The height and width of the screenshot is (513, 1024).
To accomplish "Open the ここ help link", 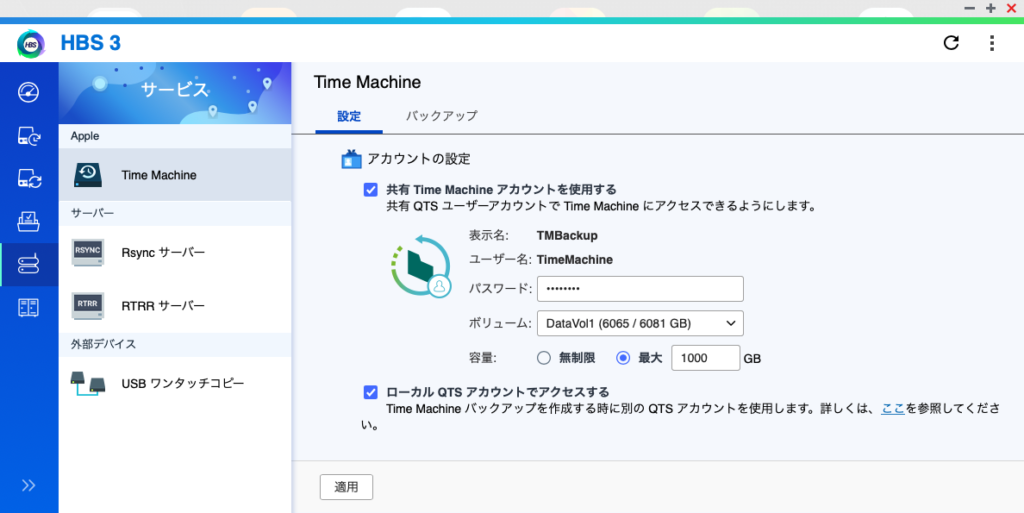I will [x=893, y=409].
